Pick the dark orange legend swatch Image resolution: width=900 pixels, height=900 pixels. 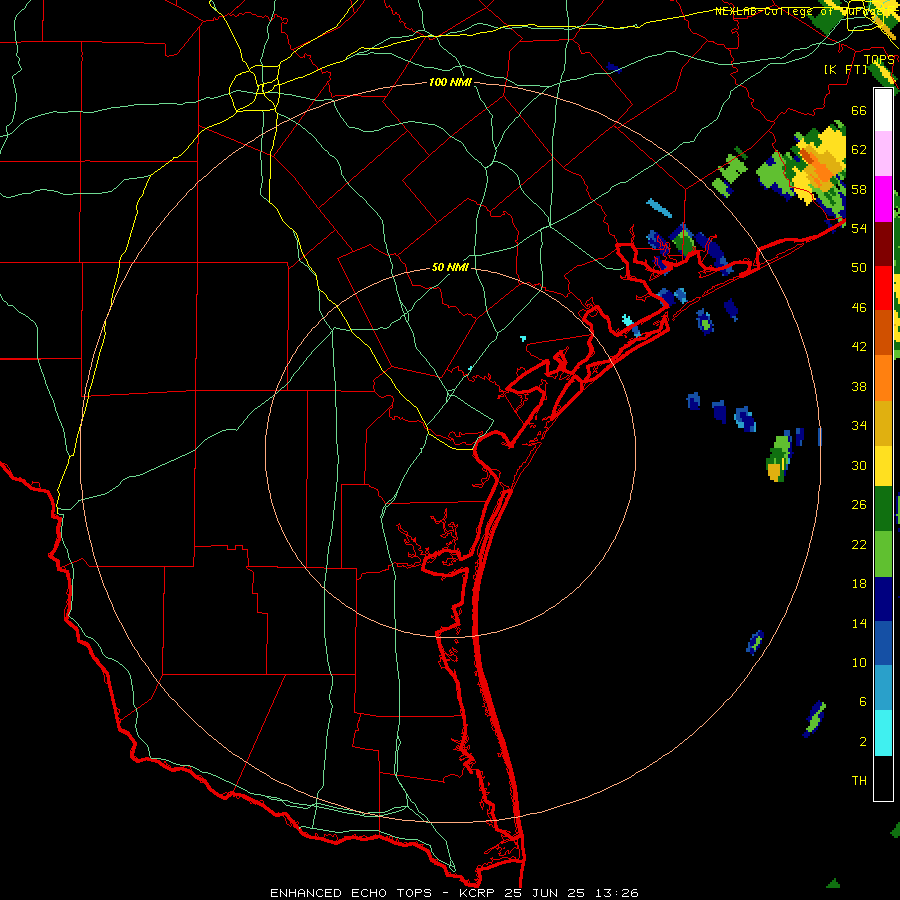883,332
